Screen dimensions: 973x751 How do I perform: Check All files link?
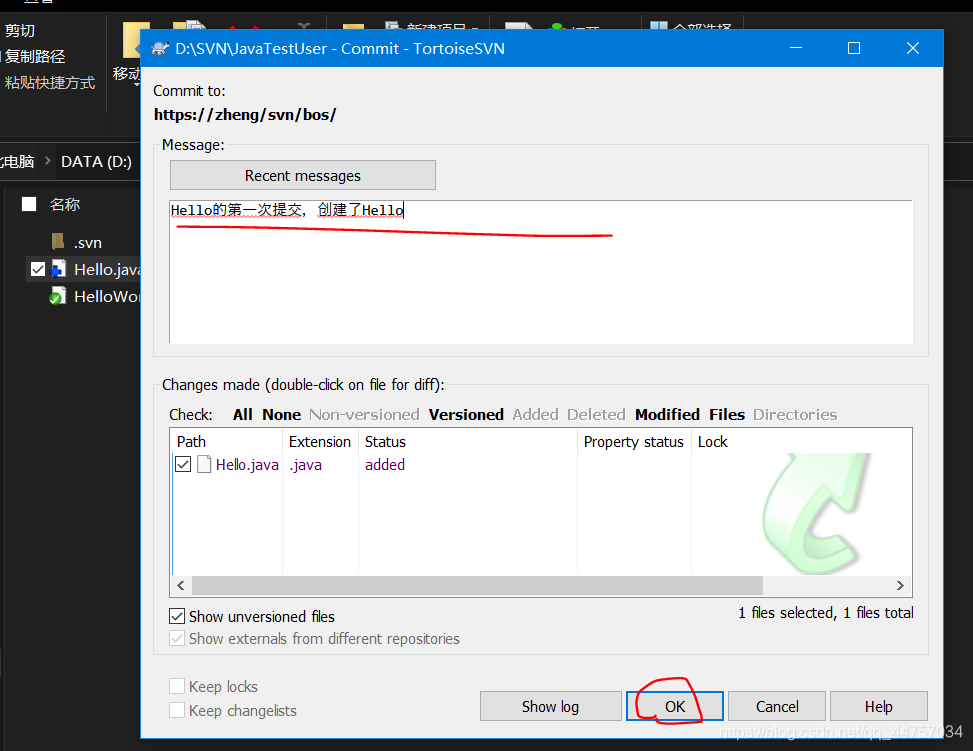coord(243,415)
